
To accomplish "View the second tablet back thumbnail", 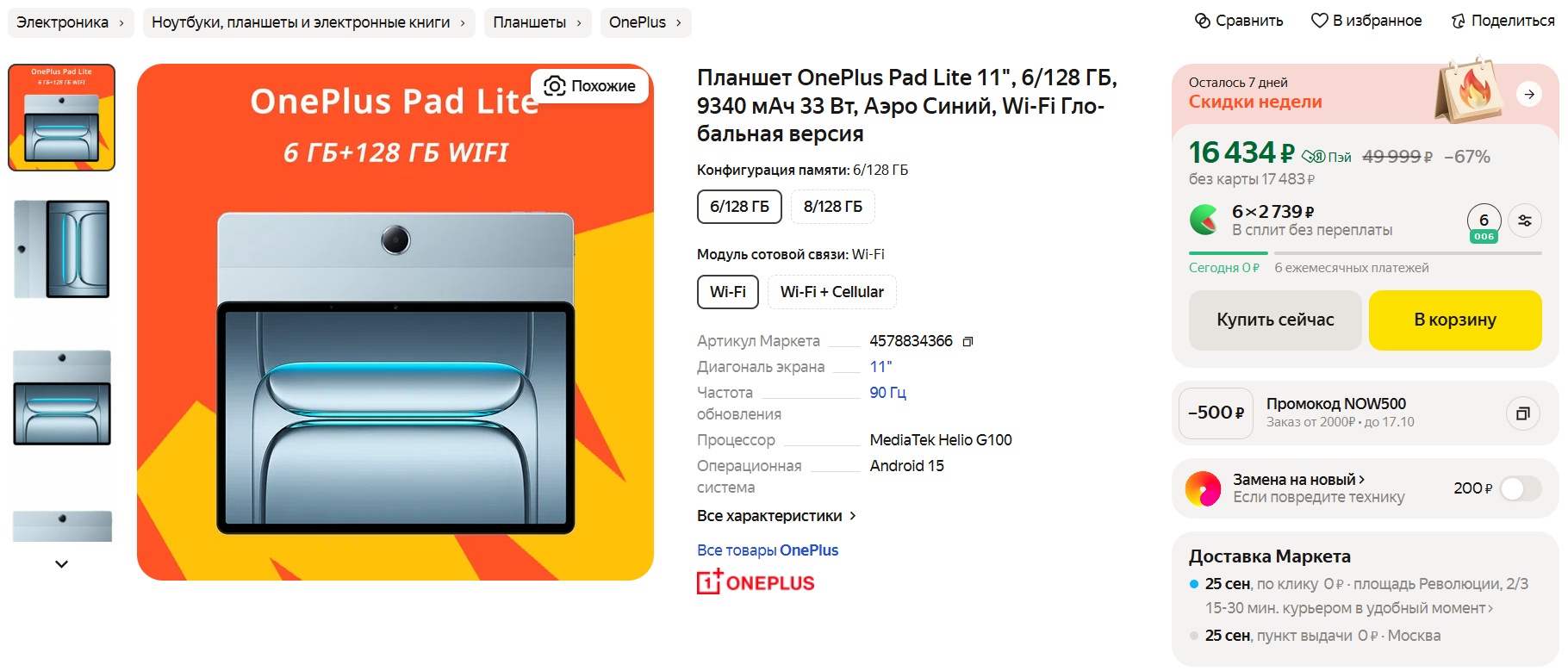I will pyautogui.click(x=62, y=249).
